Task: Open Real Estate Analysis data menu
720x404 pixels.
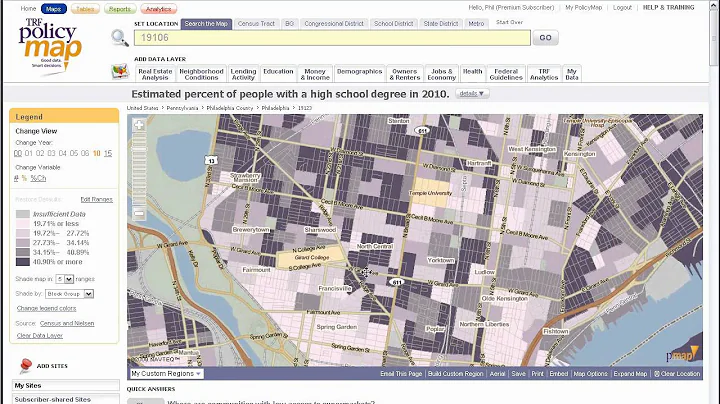Action: 155,74
